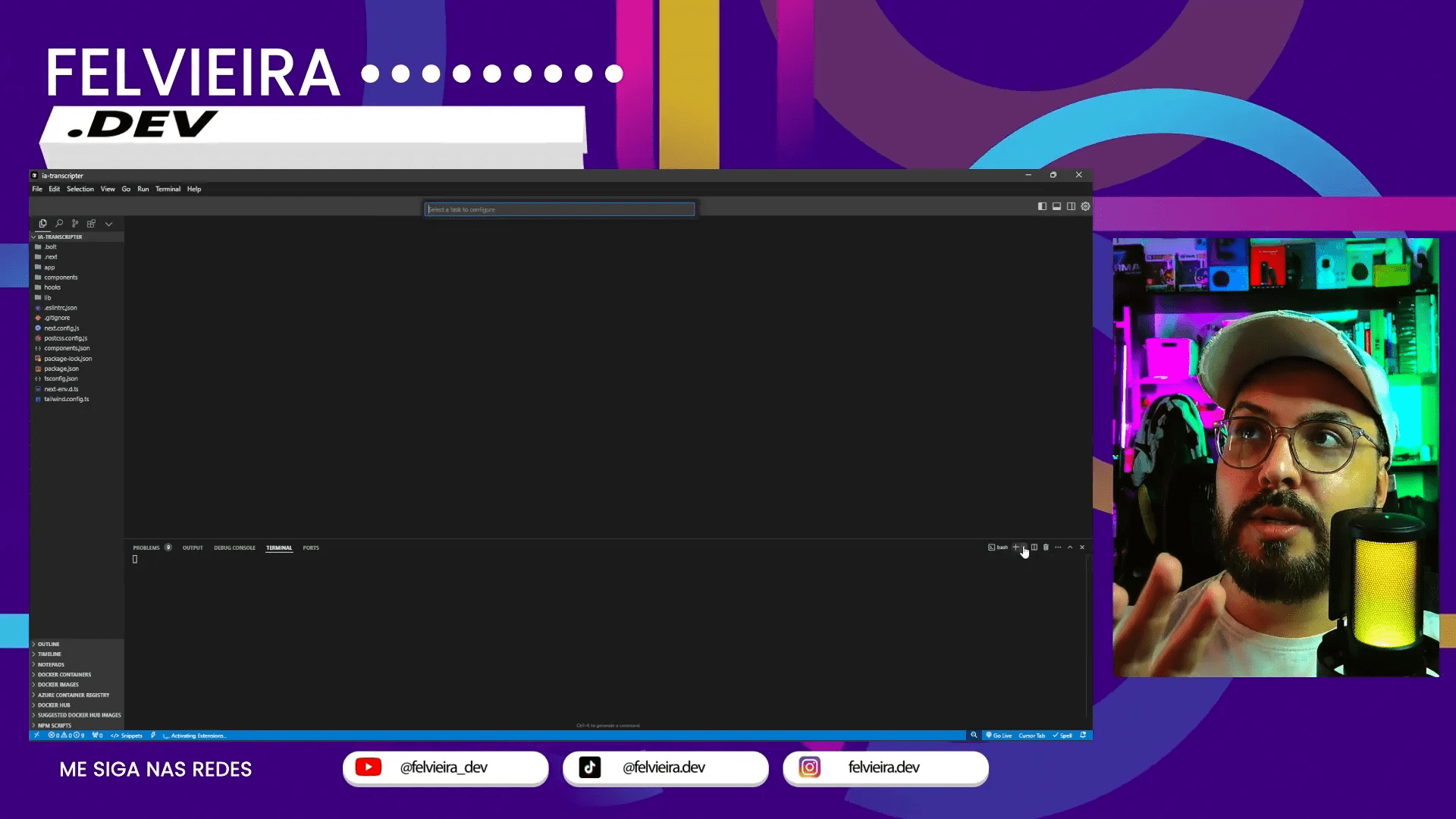The height and width of the screenshot is (819, 1456).
Task: Open layout settings gear icon
Action: pyautogui.click(x=1085, y=206)
